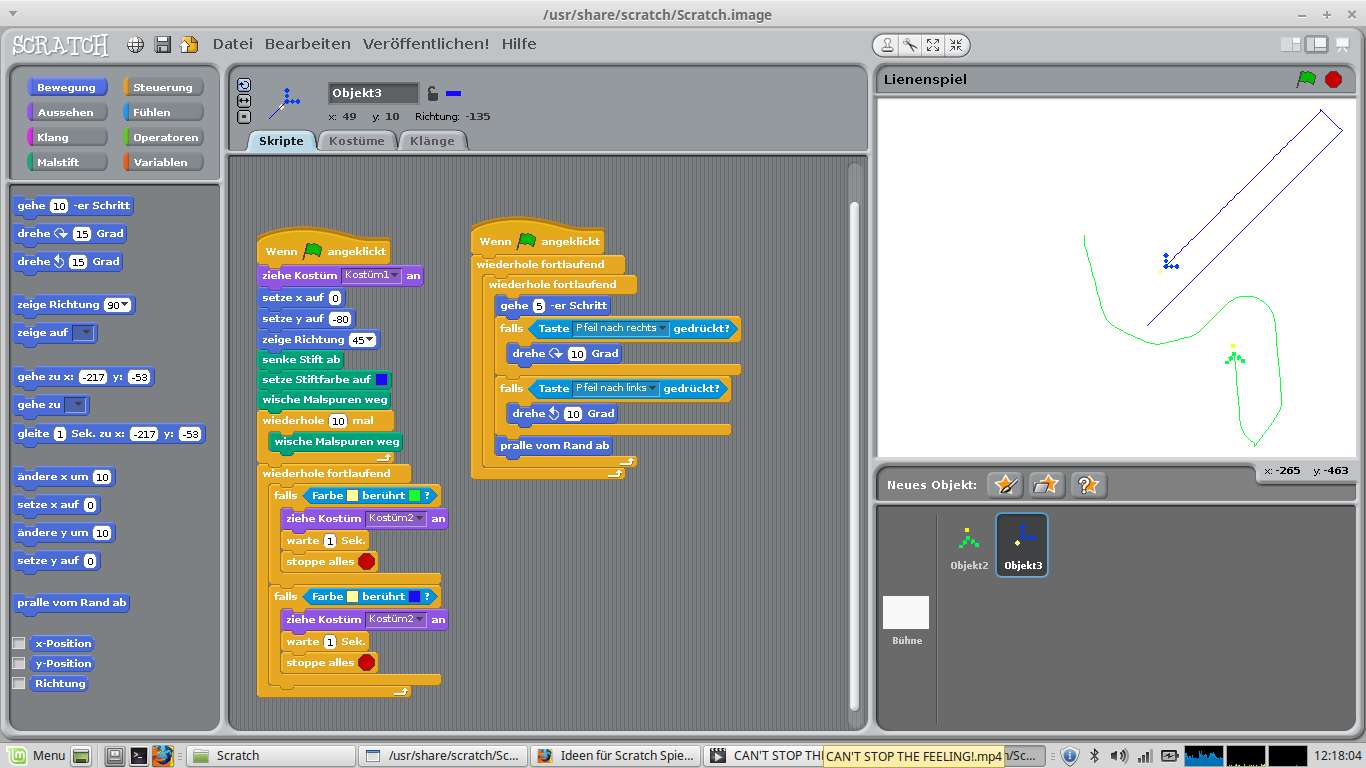Switch to the Klänge tab
Viewport: 1366px width, 768px height.
coord(432,141)
